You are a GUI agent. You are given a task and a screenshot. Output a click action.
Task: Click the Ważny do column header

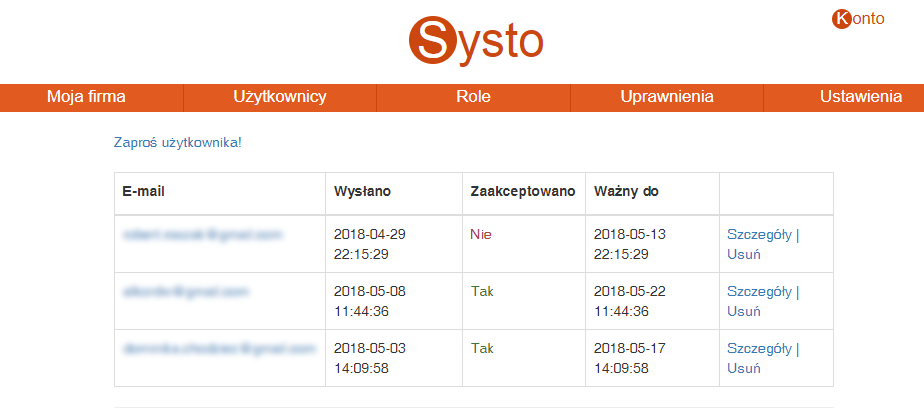[626, 191]
